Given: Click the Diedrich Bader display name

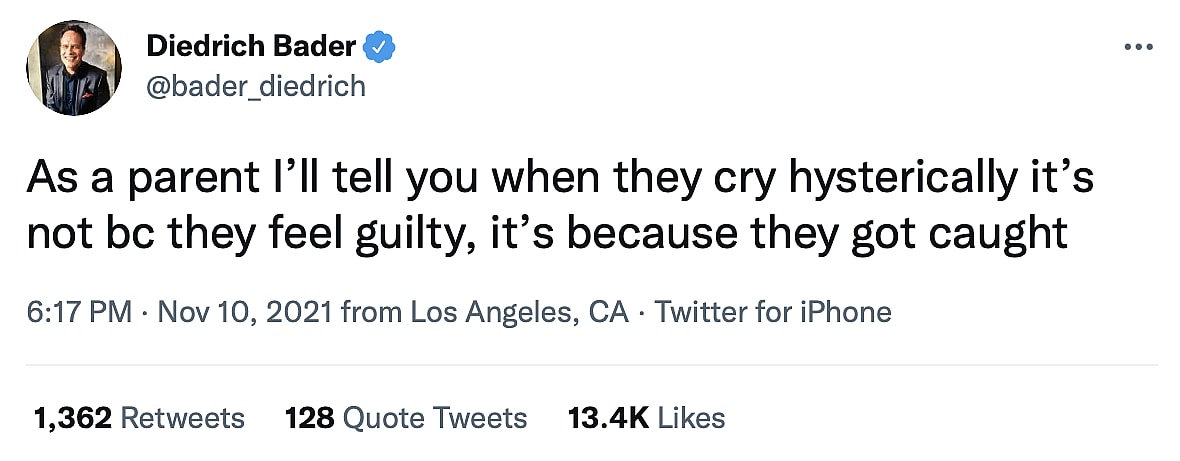Looking at the screenshot, I should click(x=250, y=45).
